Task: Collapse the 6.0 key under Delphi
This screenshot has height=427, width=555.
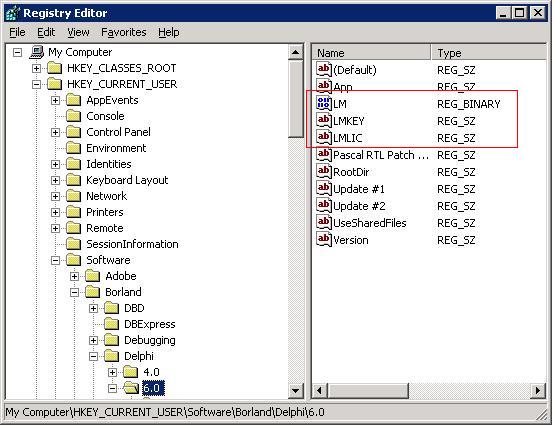Action: [x=113, y=389]
